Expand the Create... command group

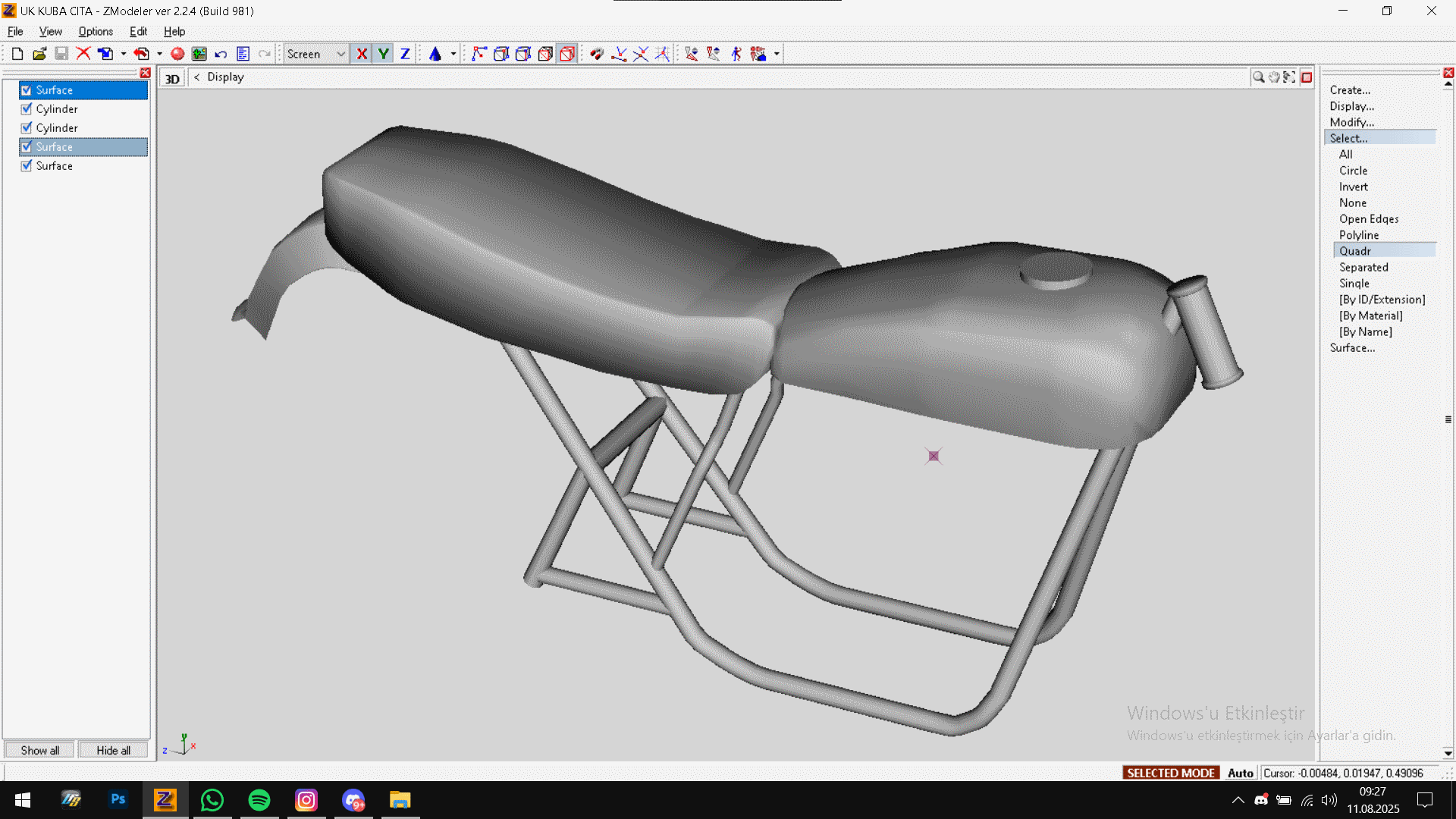pyautogui.click(x=1349, y=90)
